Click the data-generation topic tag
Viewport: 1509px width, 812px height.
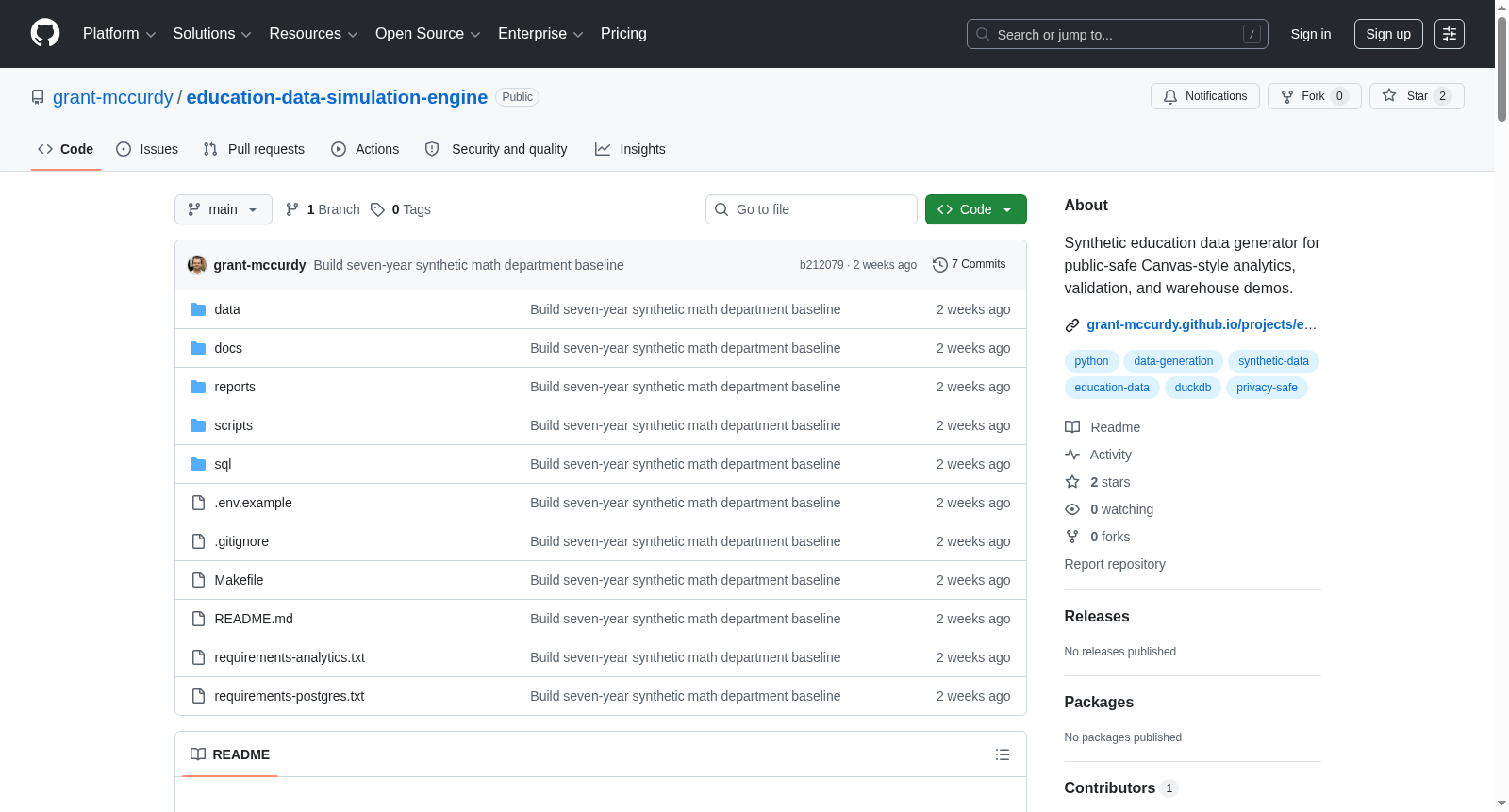pos(1173,361)
